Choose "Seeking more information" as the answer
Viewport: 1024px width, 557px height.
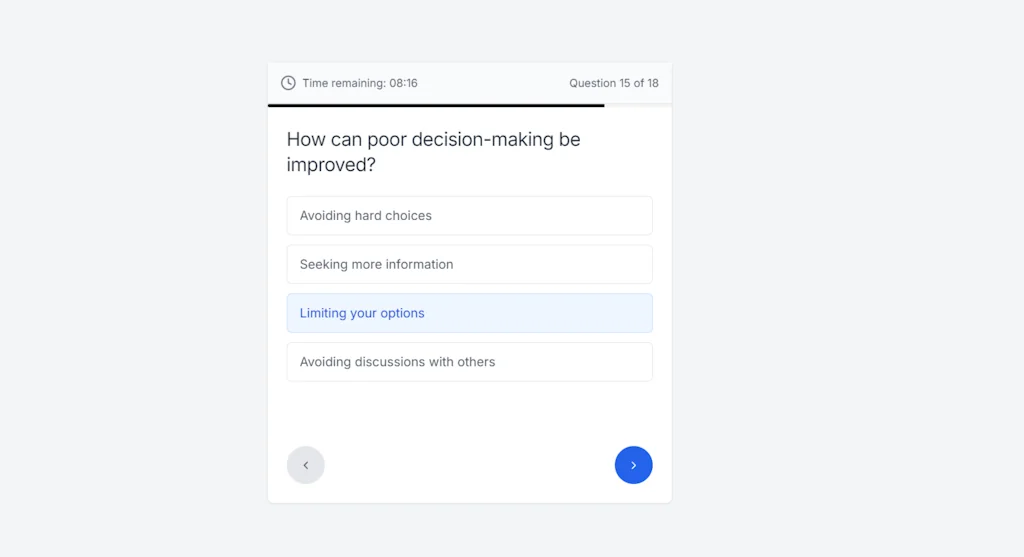coord(469,265)
